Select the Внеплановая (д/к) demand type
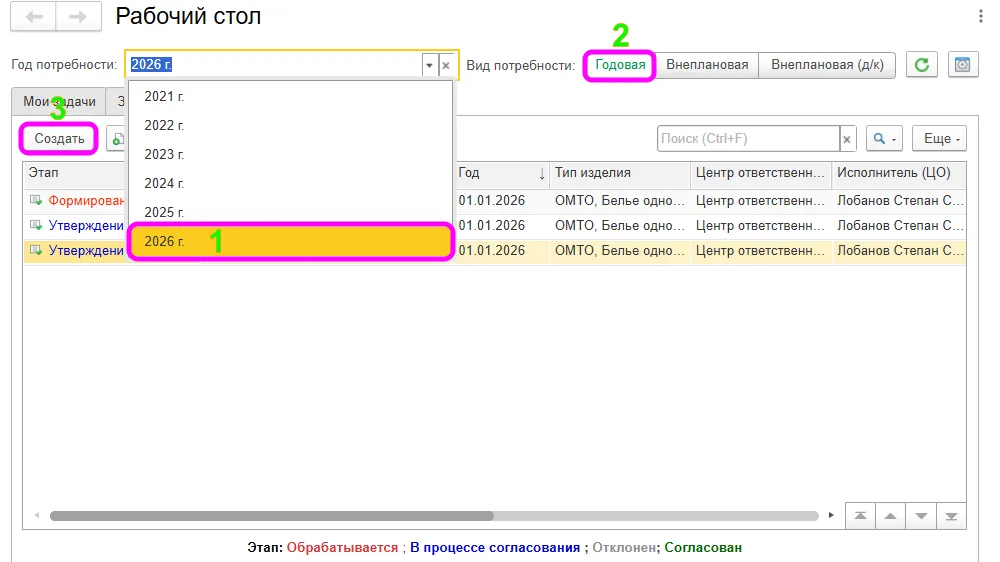Screen dimensions: 1000x562 [x=827, y=65]
